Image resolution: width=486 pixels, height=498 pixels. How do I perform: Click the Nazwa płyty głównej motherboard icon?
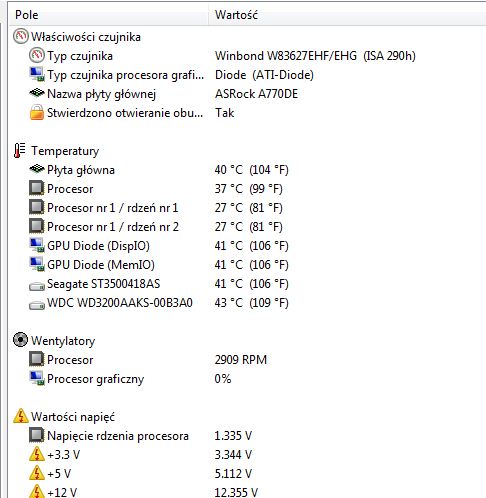[37, 93]
